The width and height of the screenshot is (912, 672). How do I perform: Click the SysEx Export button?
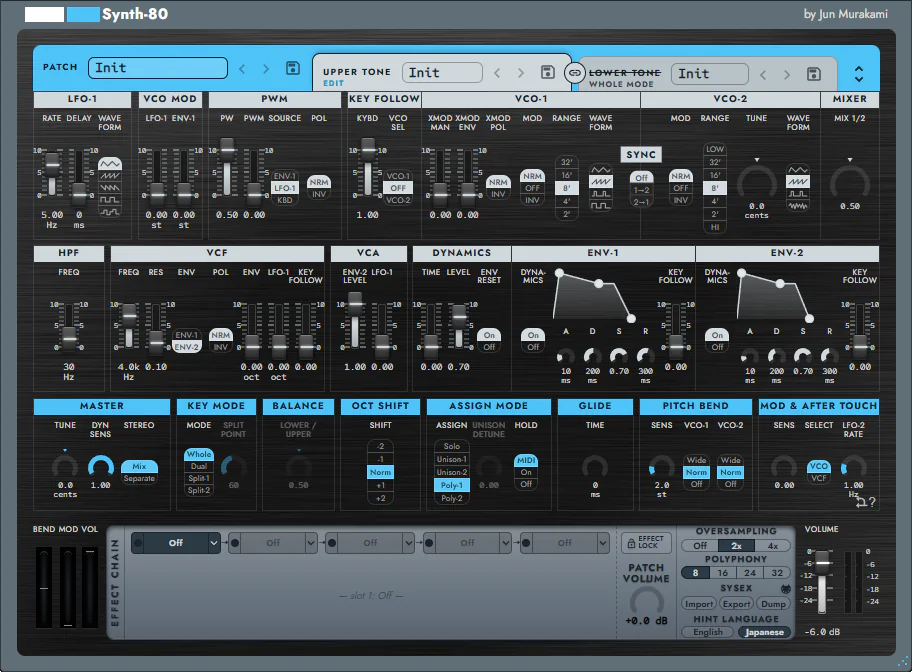pos(737,604)
